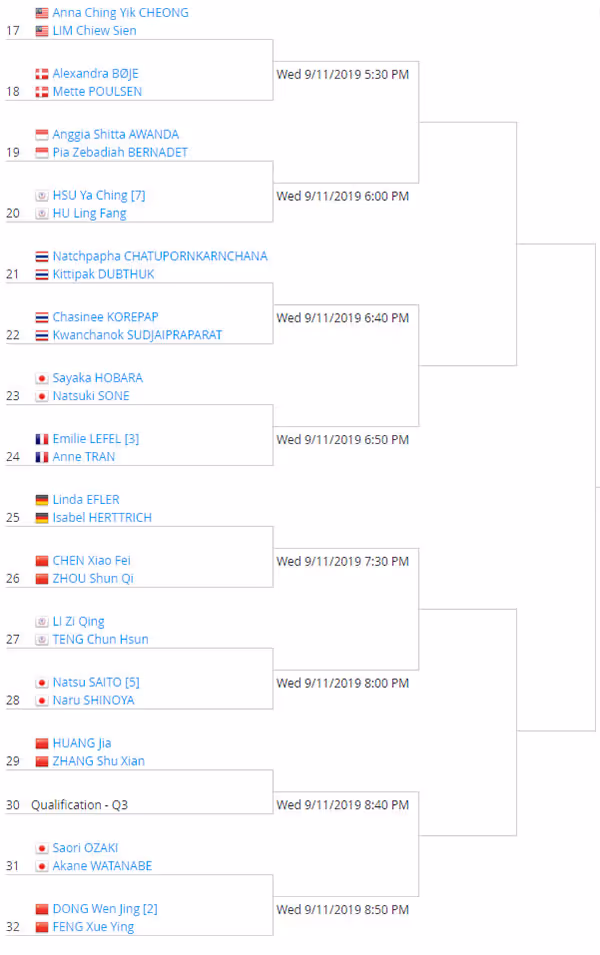The image size is (600, 955).
Task: Click Thailand flag beside Chasinee KOREPAP
Action: pos(41,317)
